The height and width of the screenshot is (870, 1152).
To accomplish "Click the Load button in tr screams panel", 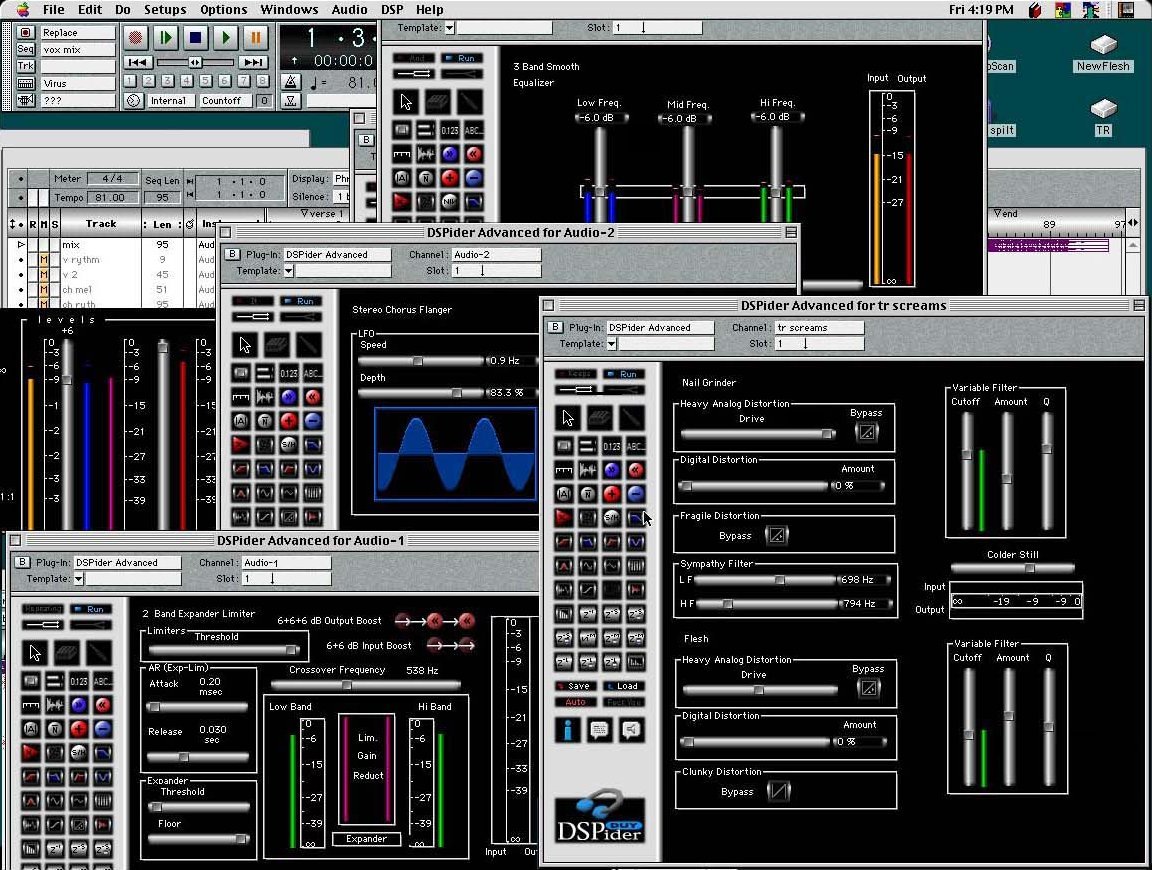I will (625, 686).
